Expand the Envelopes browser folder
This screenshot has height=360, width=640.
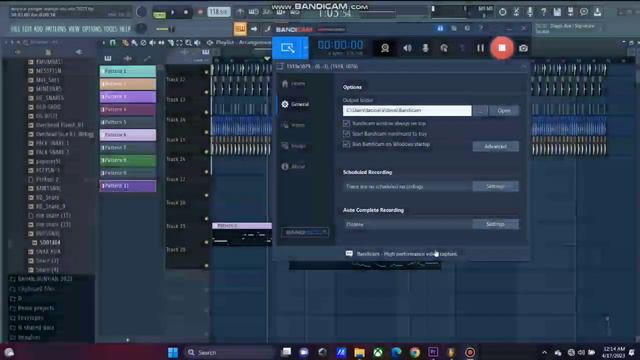point(30,318)
